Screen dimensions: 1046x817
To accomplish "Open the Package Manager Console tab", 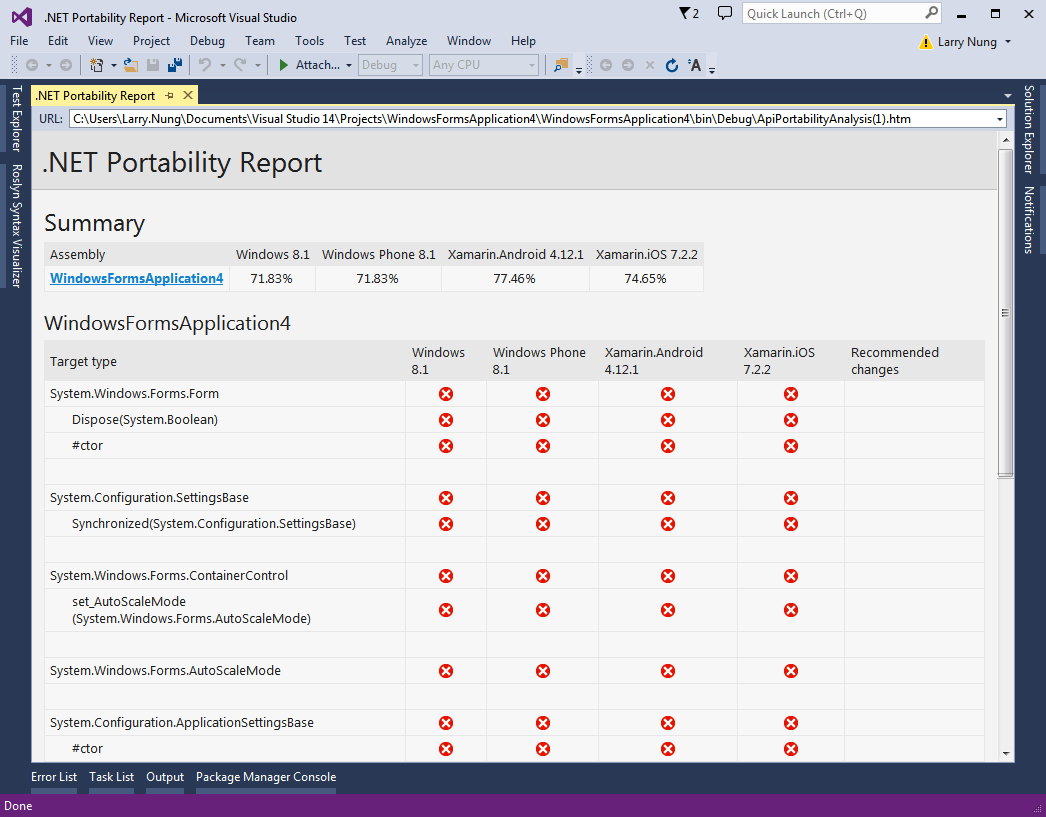I will pyautogui.click(x=266, y=777).
